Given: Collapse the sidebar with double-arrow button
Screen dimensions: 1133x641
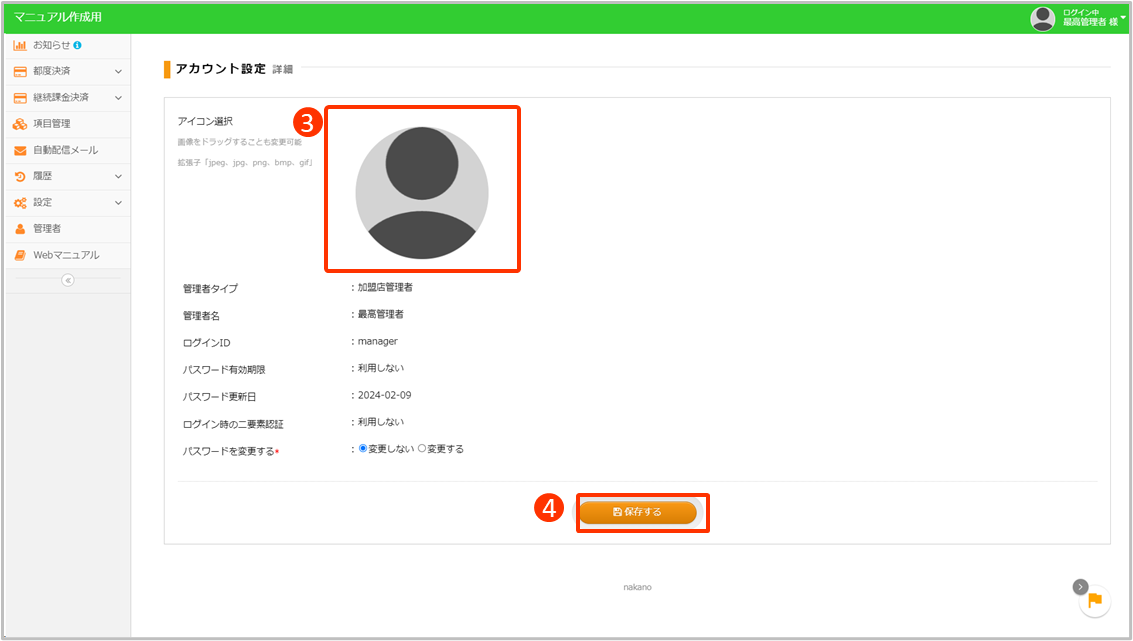Looking at the screenshot, I should [67, 280].
